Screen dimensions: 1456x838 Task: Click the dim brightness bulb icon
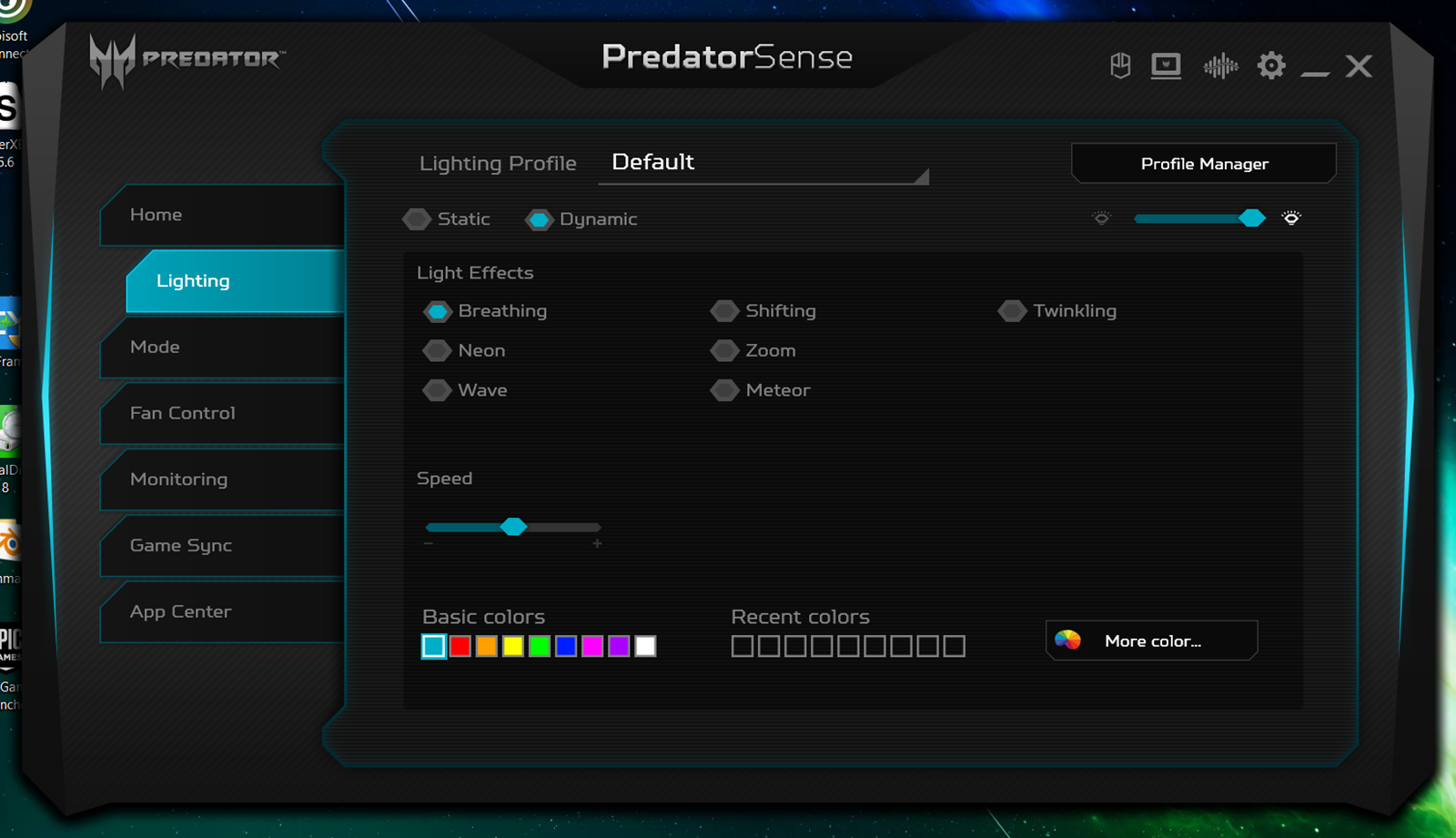coord(1101,218)
